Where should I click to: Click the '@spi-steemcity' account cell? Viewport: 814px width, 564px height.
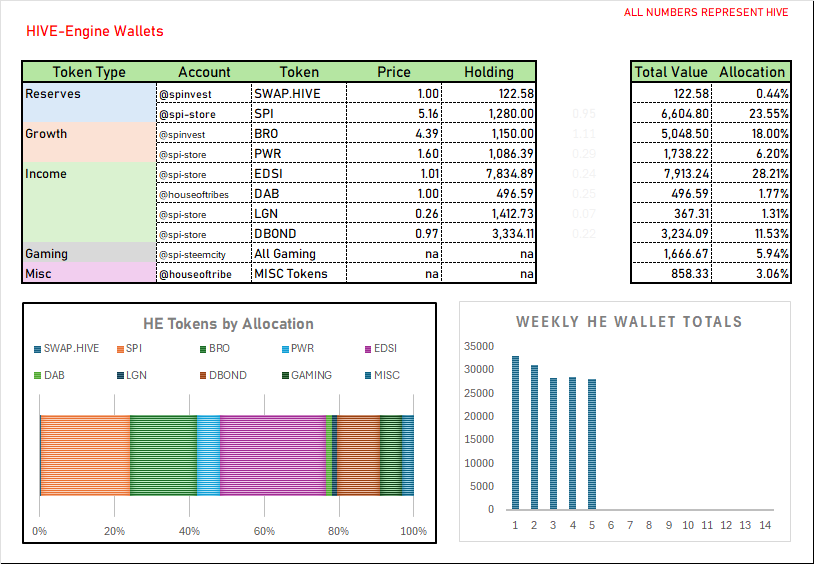coord(204,254)
